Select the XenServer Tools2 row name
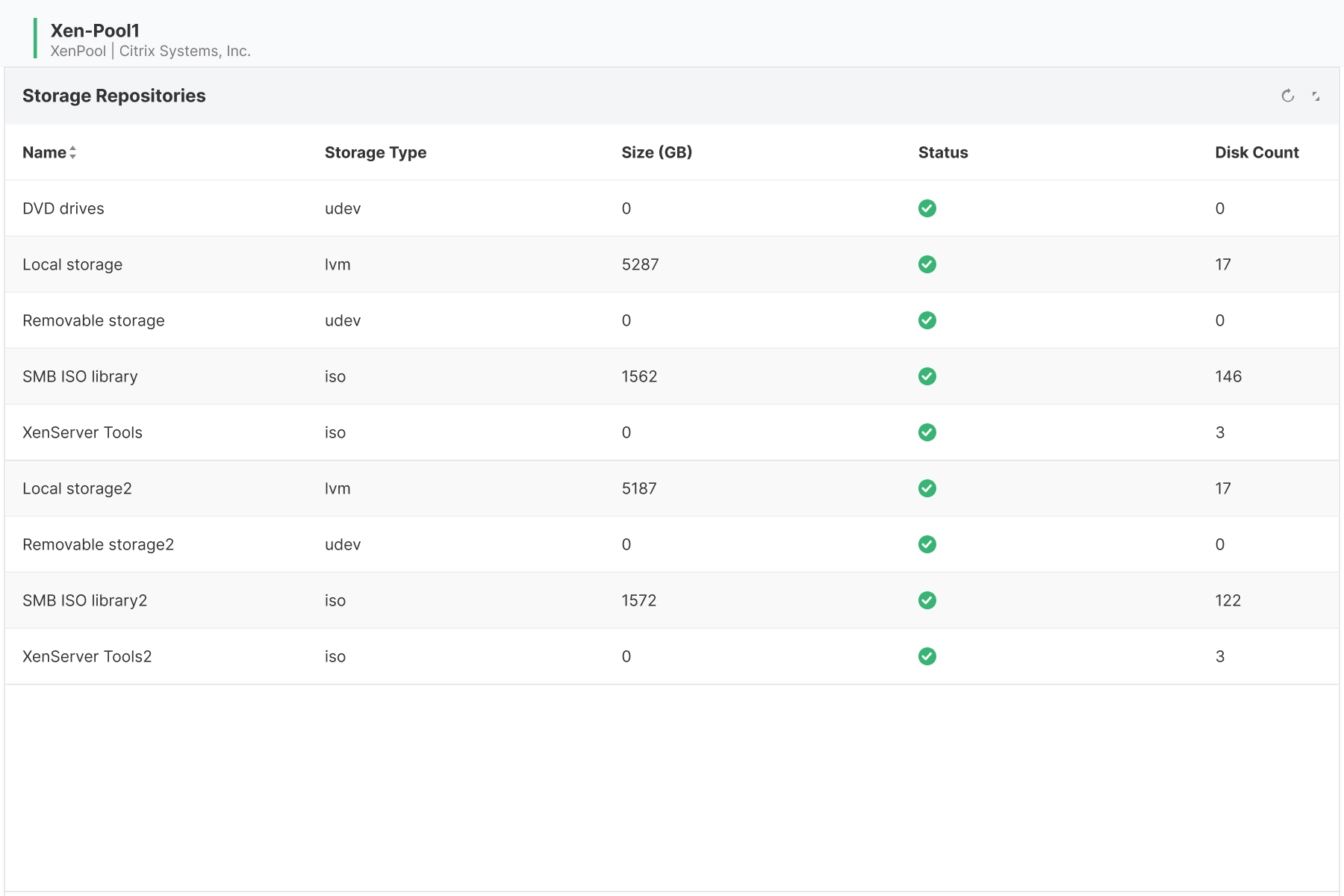Viewport: 1344px width, 896px height. tap(87, 656)
